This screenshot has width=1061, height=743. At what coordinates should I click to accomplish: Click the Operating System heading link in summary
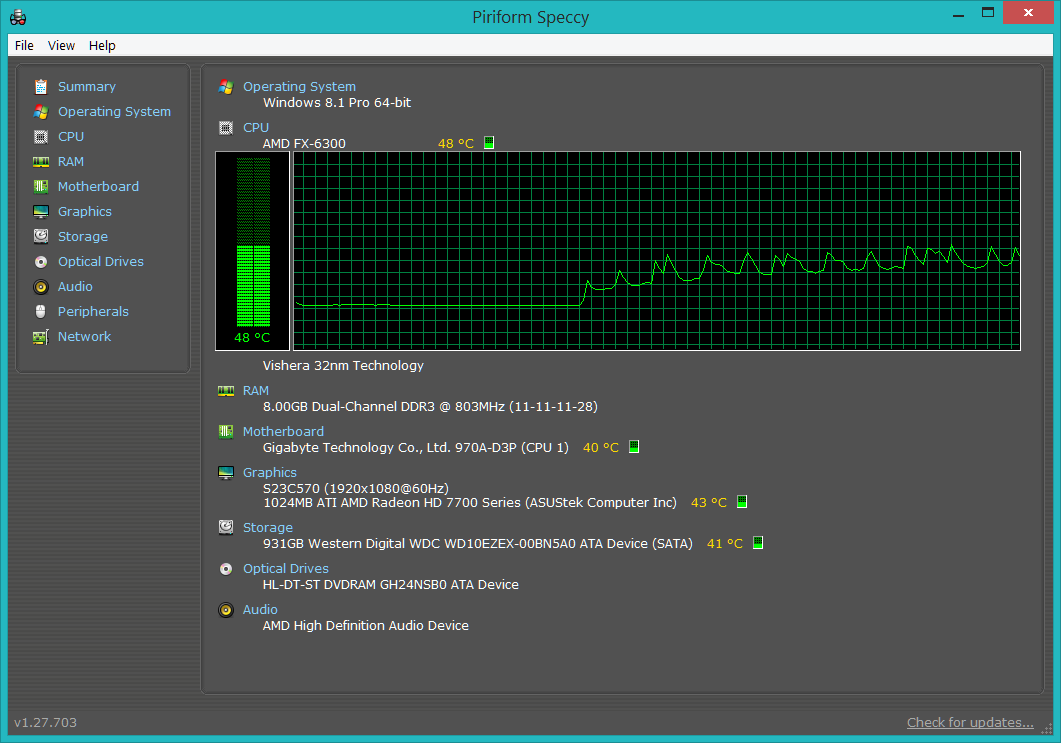pos(299,87)
